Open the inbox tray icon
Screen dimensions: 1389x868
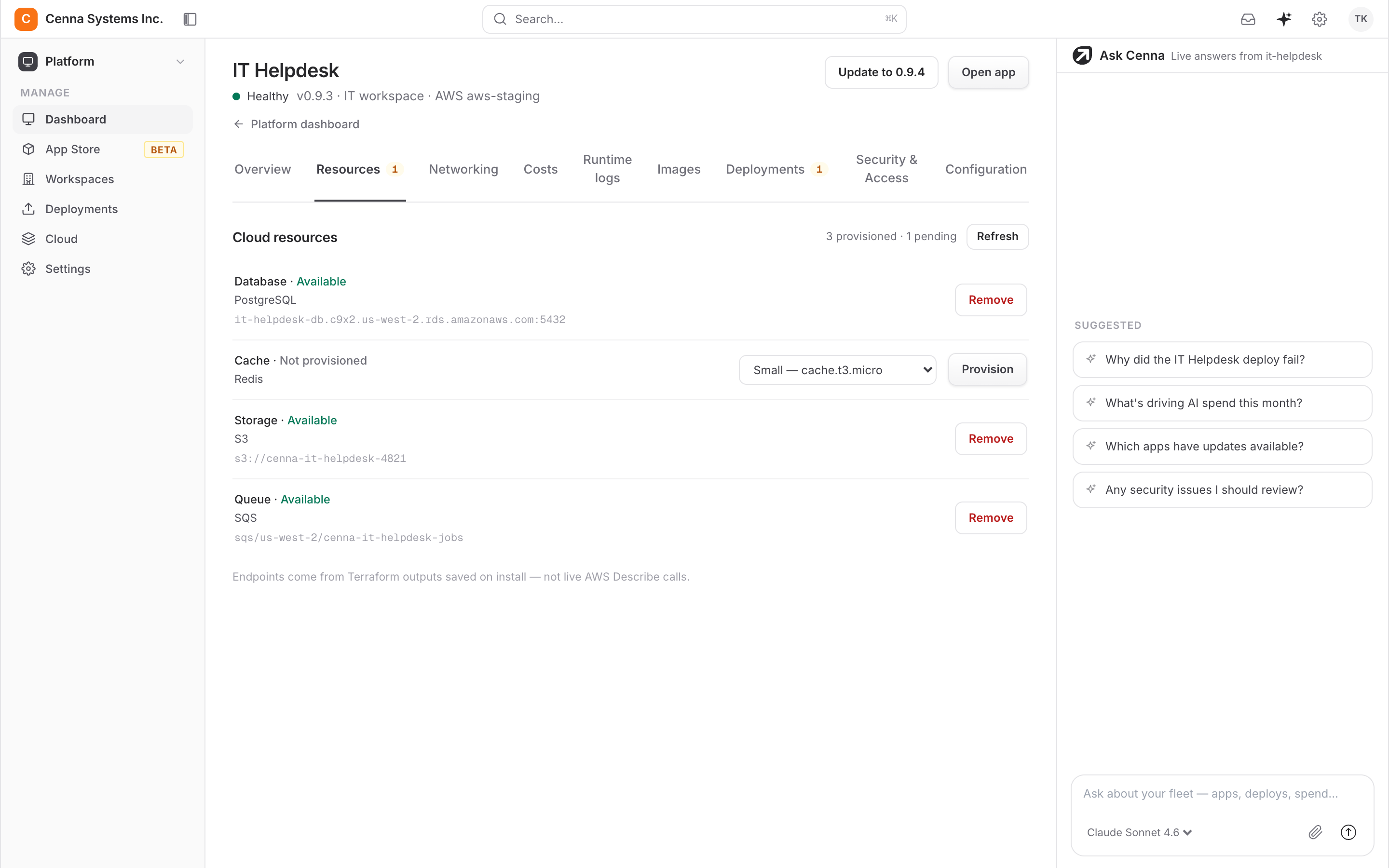click(x=1248, y=19)
